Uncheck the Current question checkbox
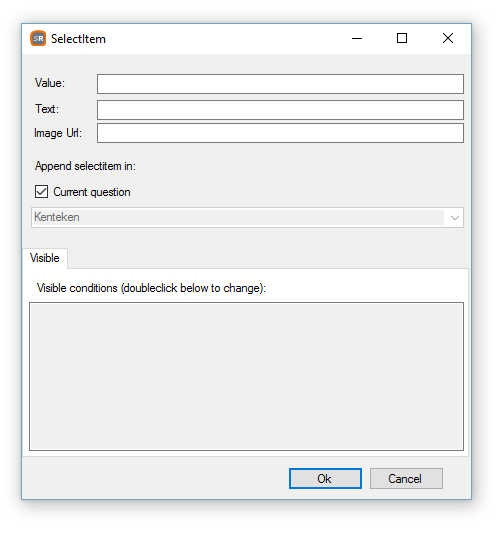The width and height of the screenshot is (504, 533). pyautogui.click(x=41, y=192)
